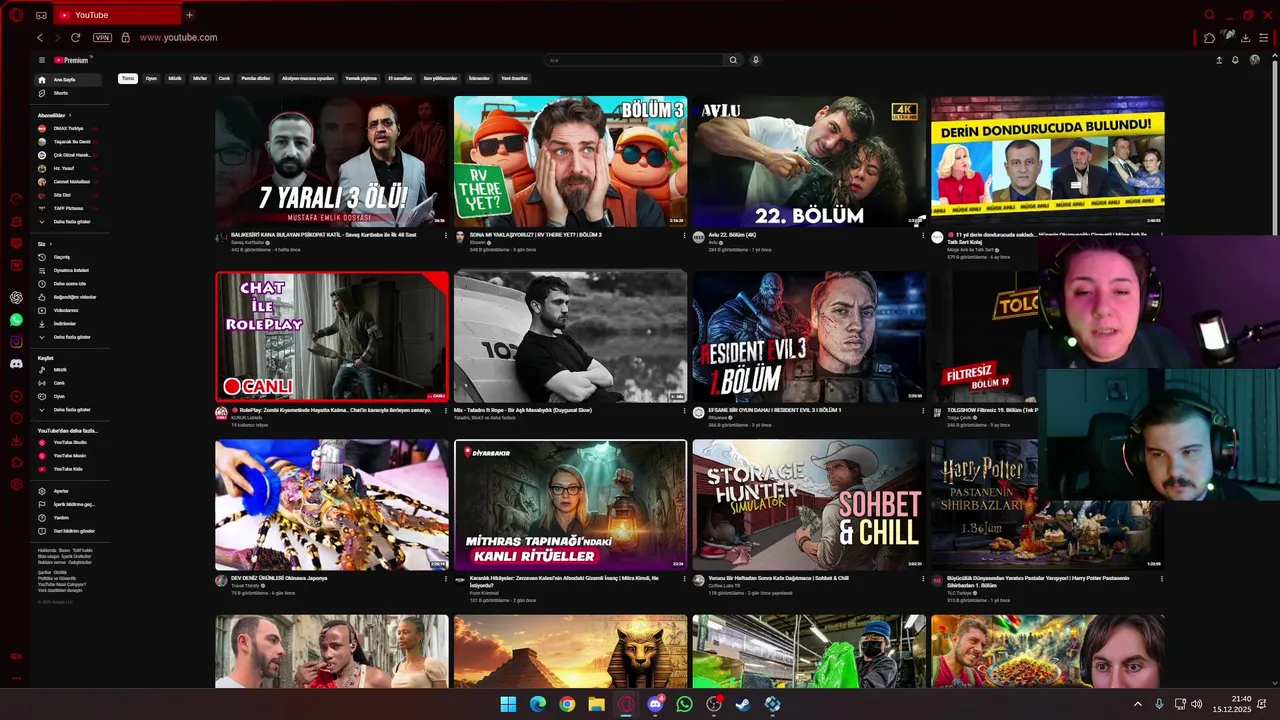Reload the page in browser toolbar
This screenshot has height=720, width=1280.
(x=75, y=37)
